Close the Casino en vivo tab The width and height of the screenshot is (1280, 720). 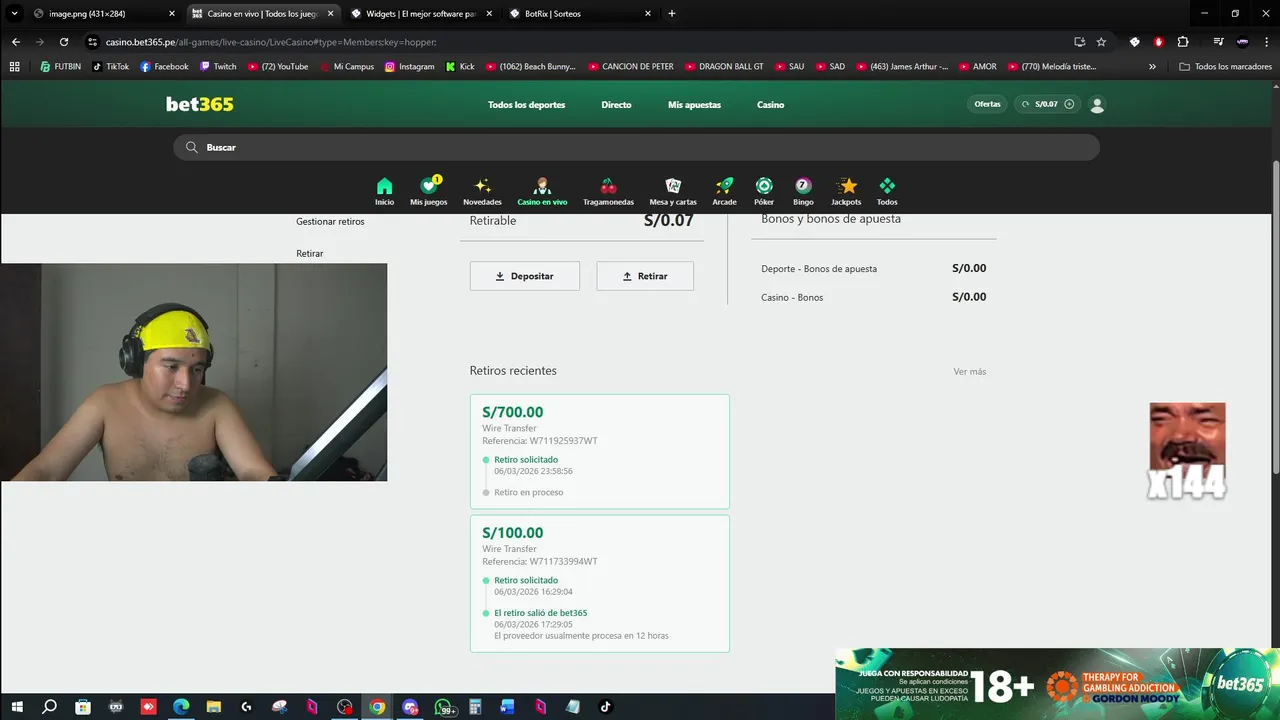[330, 14]
